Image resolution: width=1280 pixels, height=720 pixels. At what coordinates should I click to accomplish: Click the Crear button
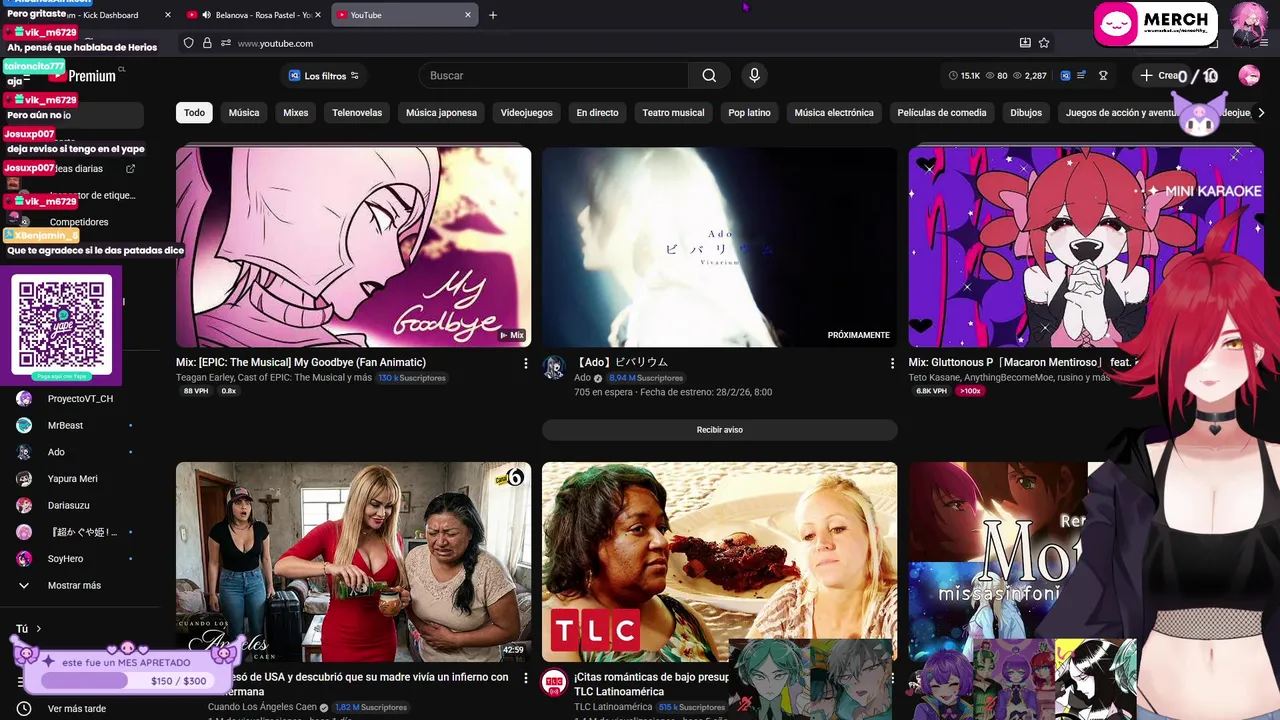coord(1160,76)
